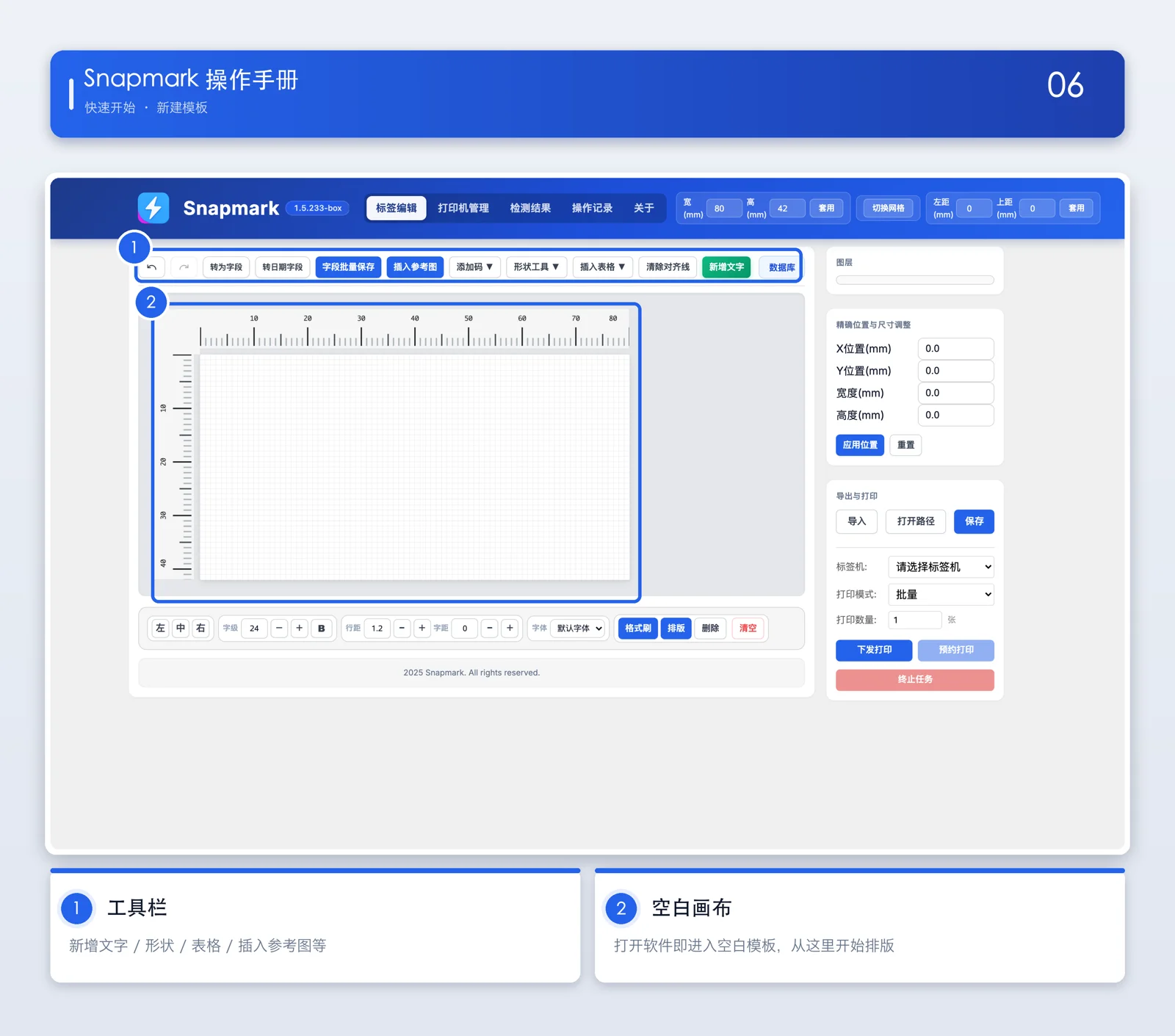Click the 预约打印 scheduled print button

pyautogui.click(x=956, y=651)
